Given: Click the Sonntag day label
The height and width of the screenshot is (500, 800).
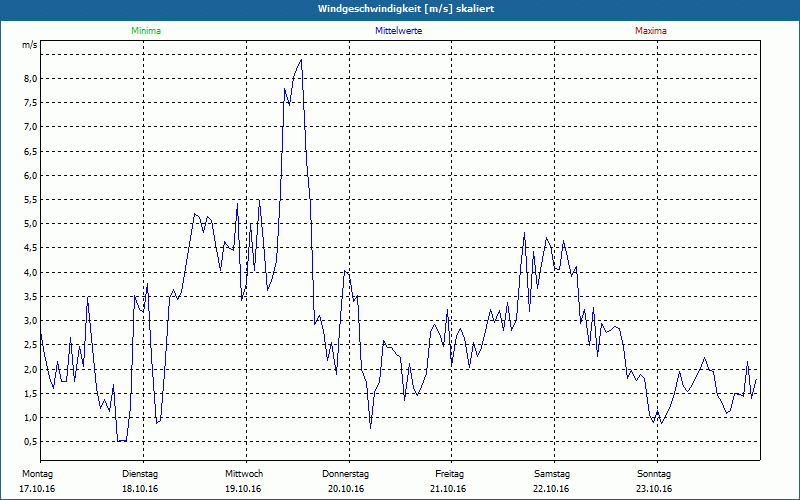Looking at the screenshot, I should (x=654, y=474).
